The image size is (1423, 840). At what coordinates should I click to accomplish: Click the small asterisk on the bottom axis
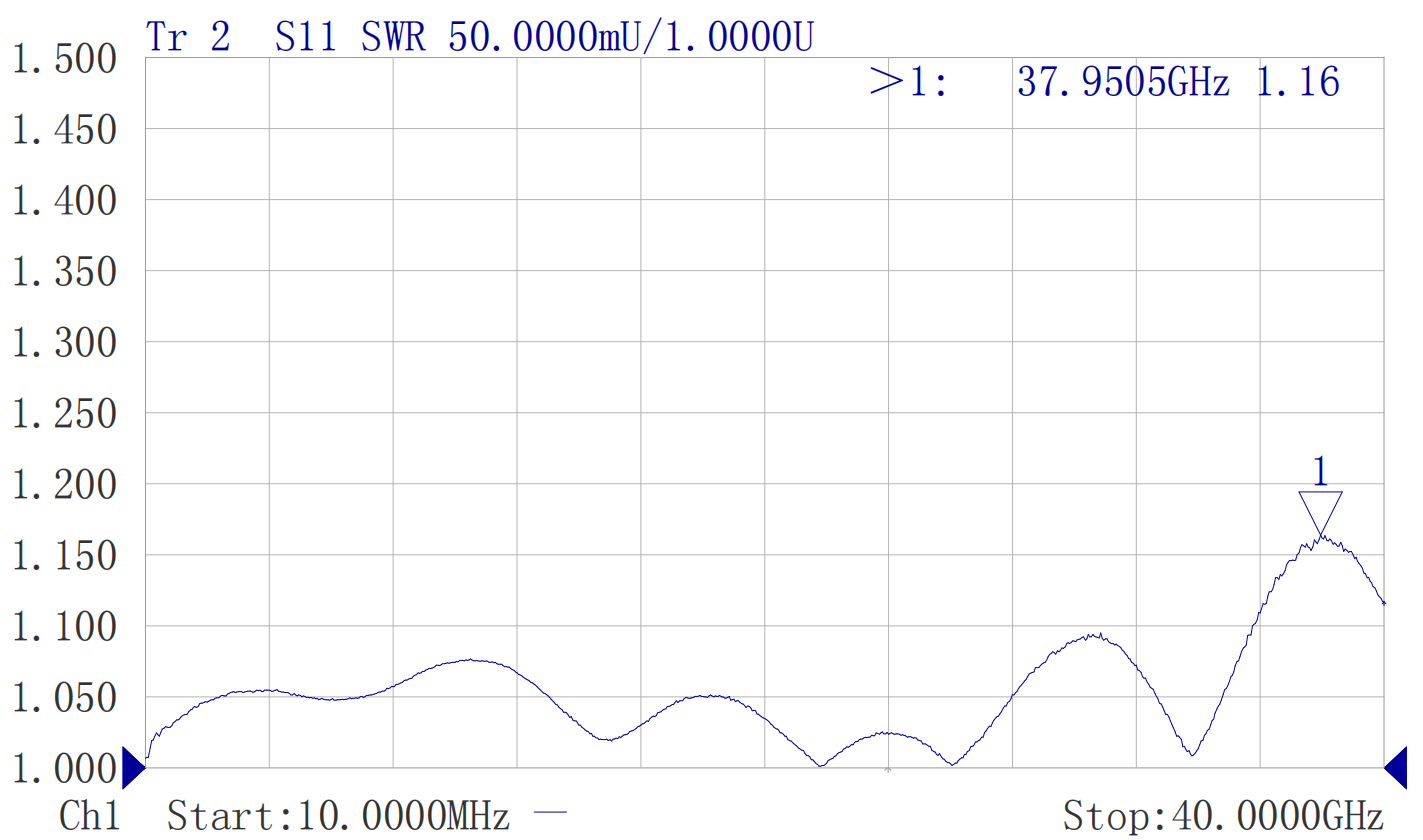888,770
